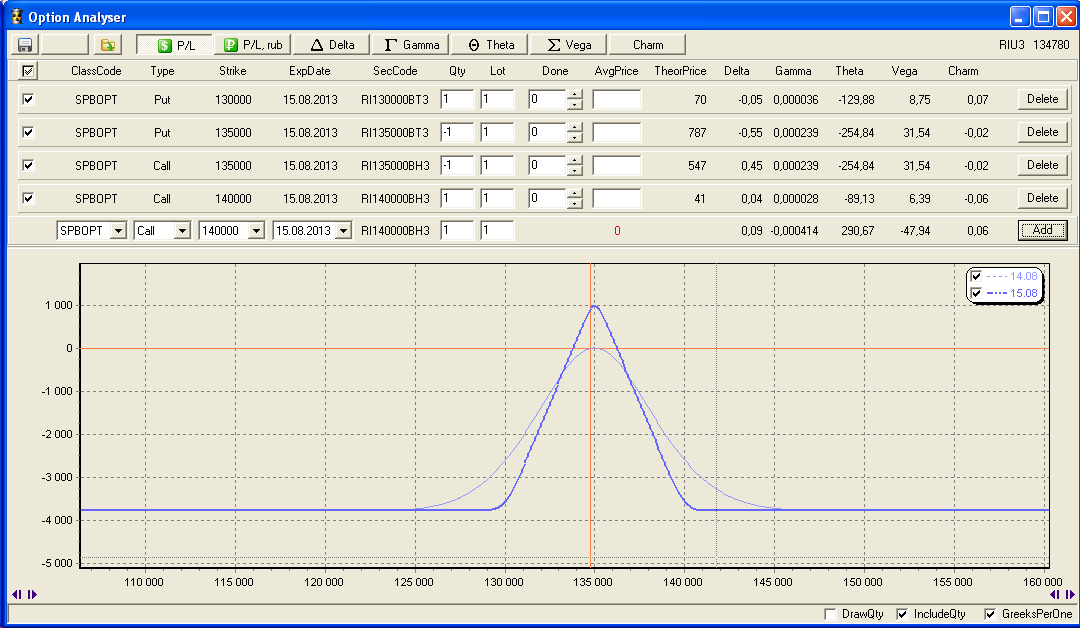Open the Option Analyser title bar icon

point(15,17)
